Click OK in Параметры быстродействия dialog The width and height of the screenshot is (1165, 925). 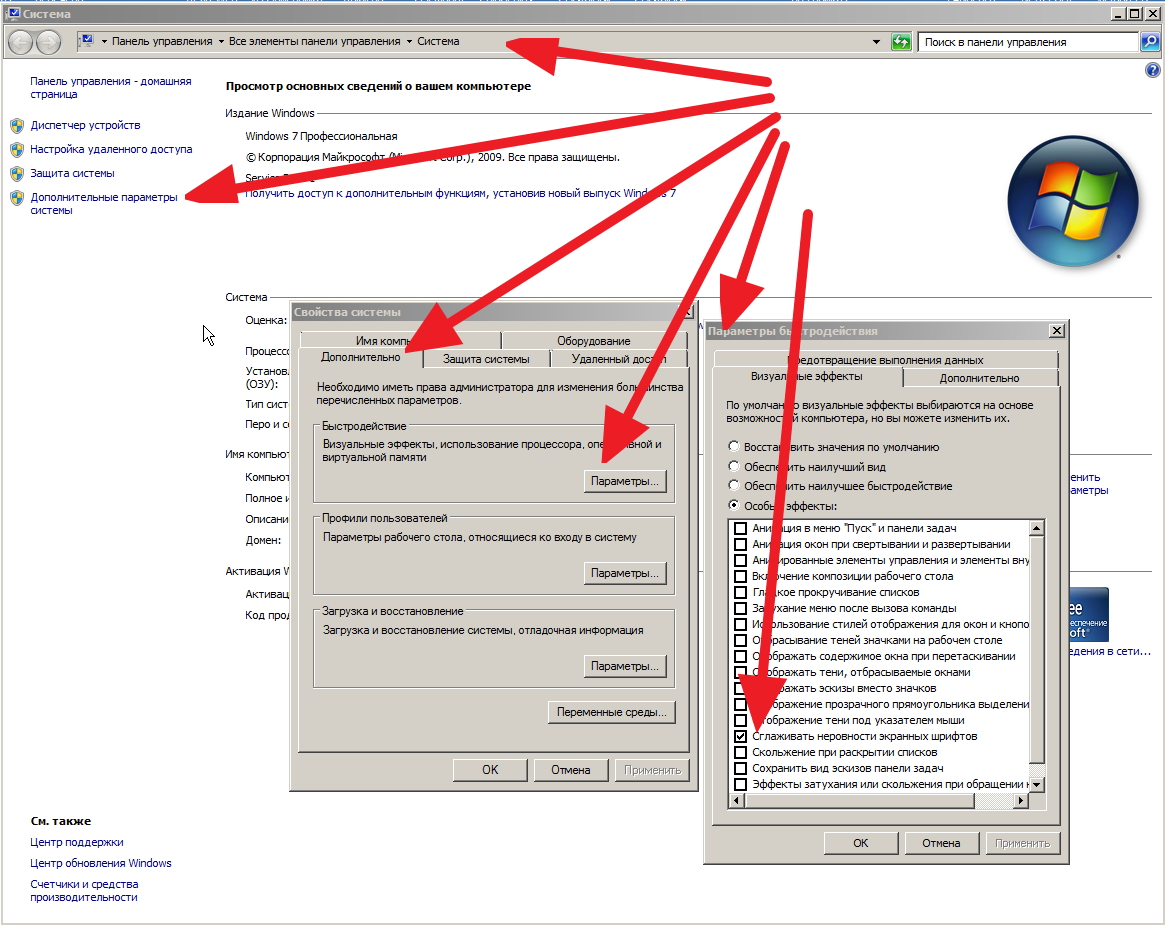pos(860,843)
